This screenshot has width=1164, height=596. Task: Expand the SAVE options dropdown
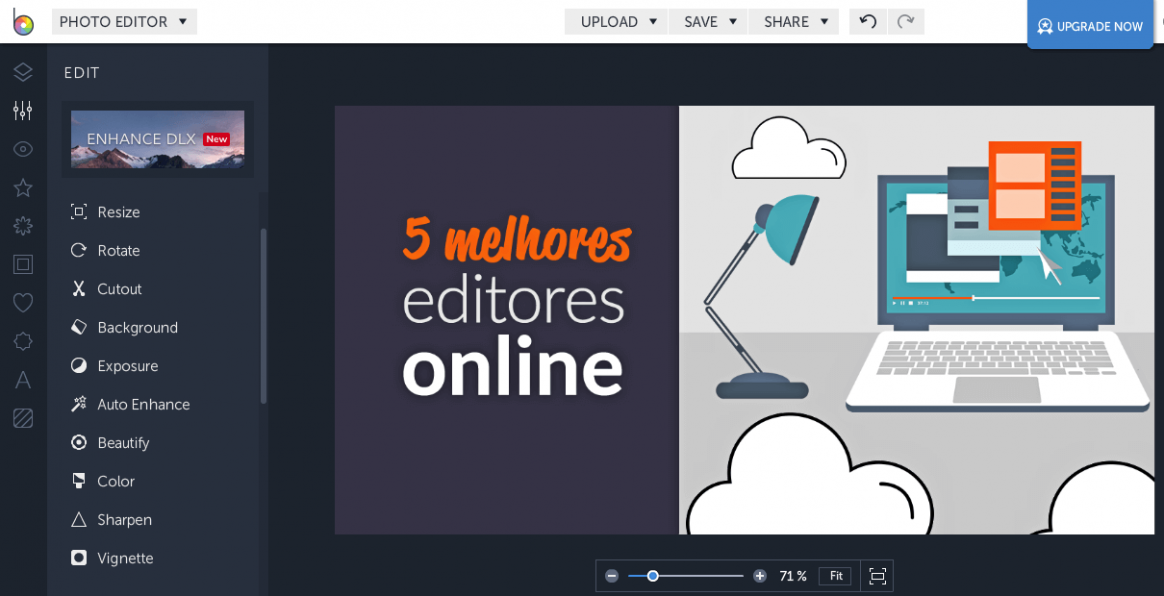[x=708, y=21]
